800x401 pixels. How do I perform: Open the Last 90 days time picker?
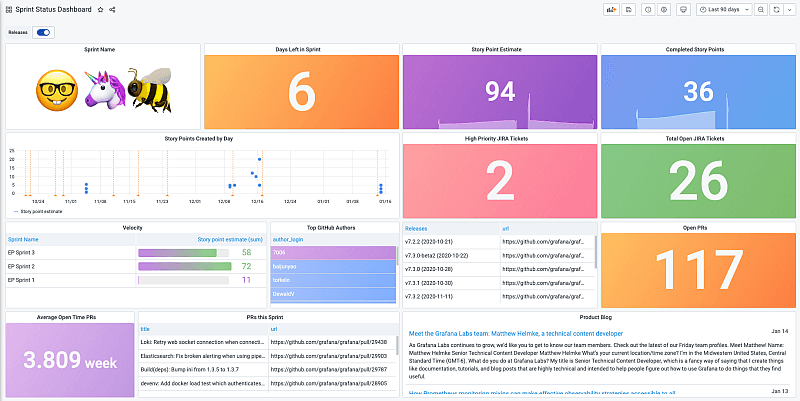724,10
